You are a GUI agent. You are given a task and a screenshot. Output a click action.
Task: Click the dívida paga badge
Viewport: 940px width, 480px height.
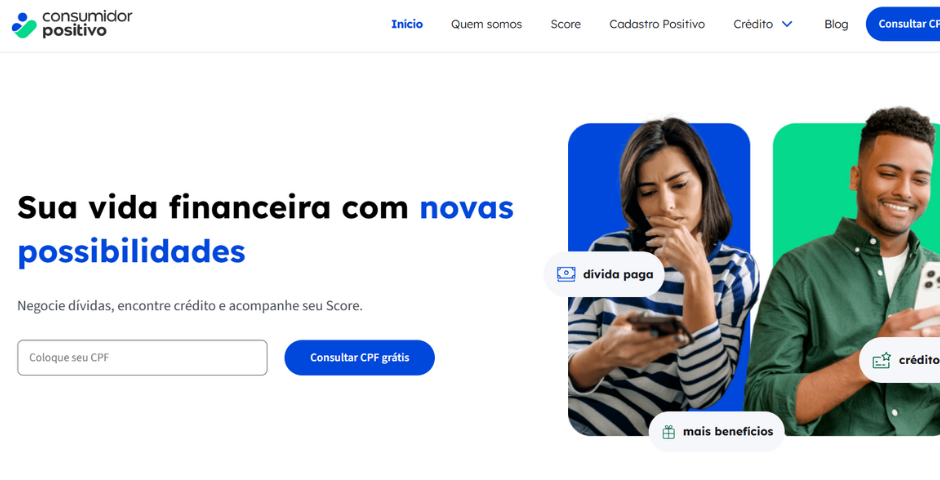click(x=604, y=274)
